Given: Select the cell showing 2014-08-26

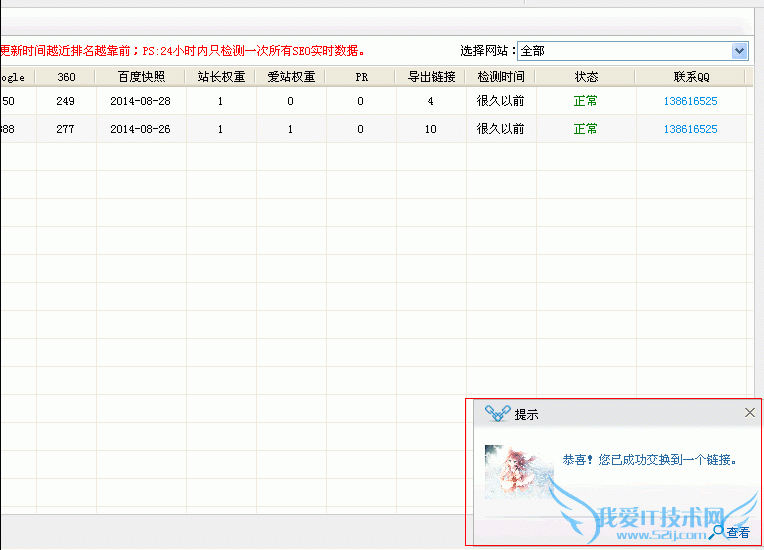Looking at the screenshot, I should pyautogui.click(x=140, y=129).
